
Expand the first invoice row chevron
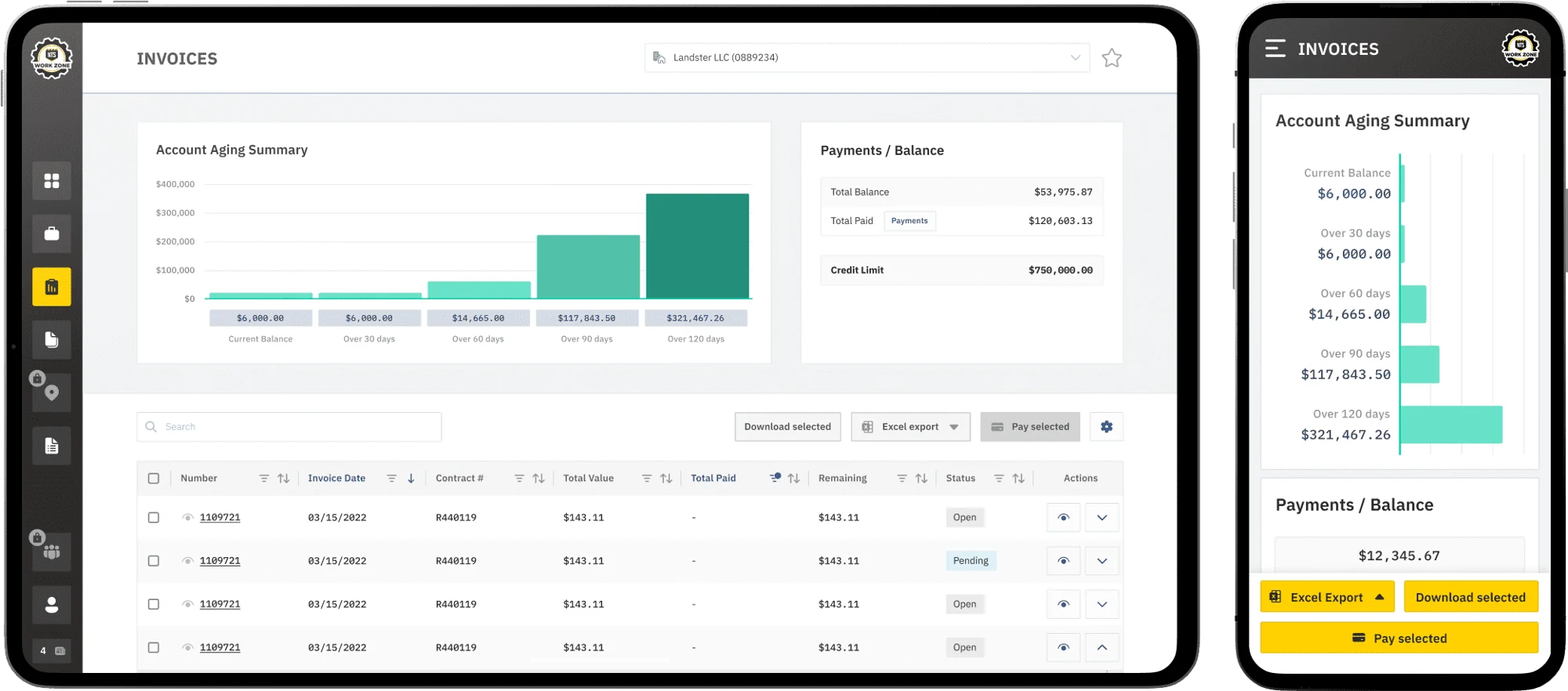point(1102,518)
